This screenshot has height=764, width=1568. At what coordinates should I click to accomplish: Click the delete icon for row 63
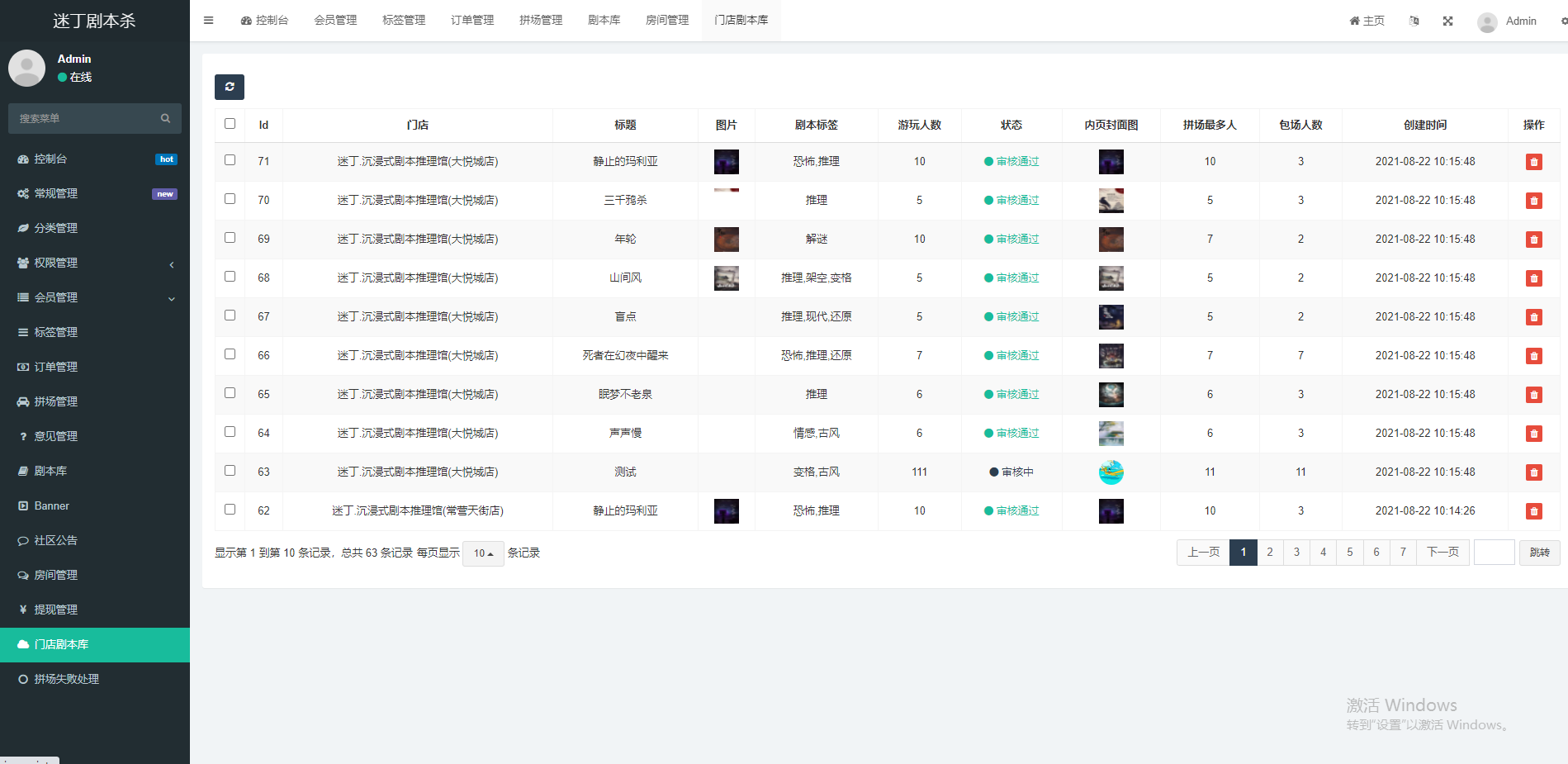(1533, 472)
